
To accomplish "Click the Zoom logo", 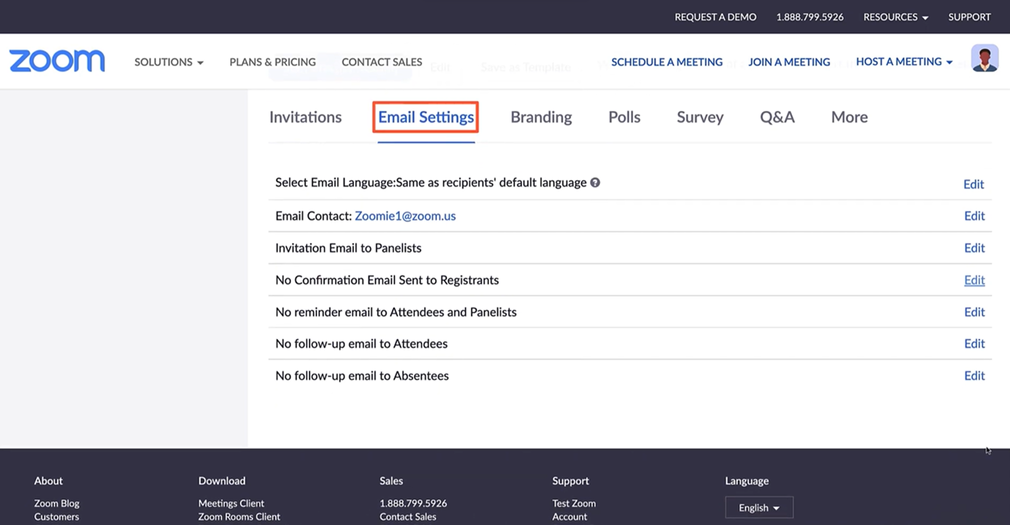I will [57, 61].
